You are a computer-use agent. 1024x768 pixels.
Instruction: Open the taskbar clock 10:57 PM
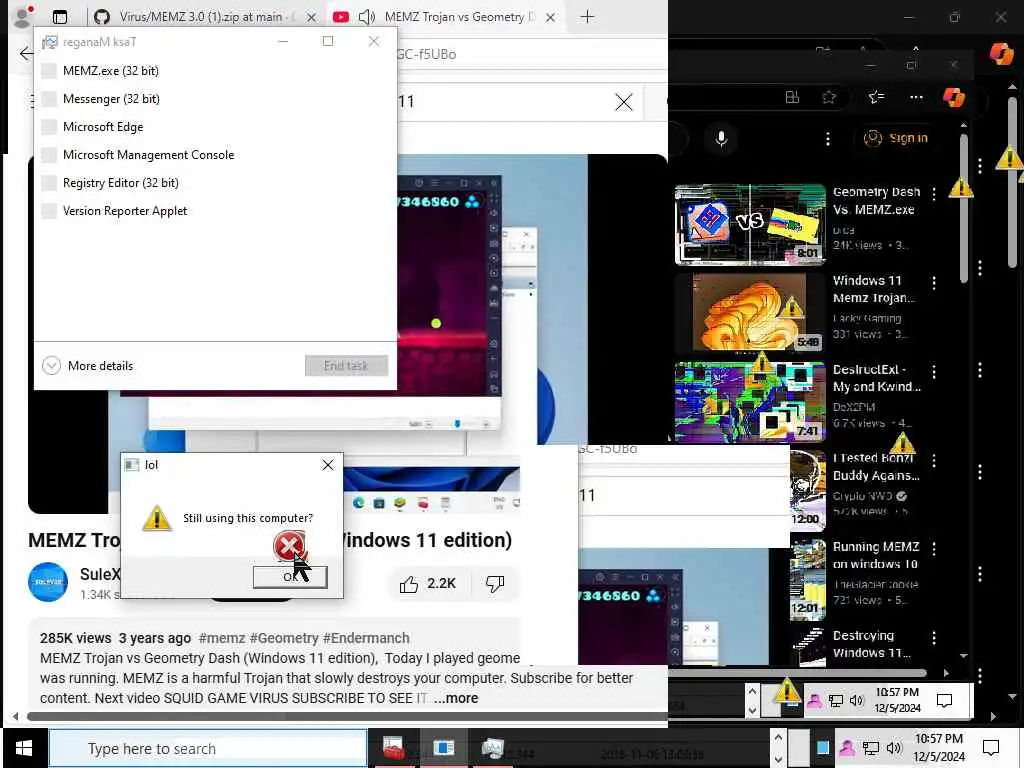point(938,748)
